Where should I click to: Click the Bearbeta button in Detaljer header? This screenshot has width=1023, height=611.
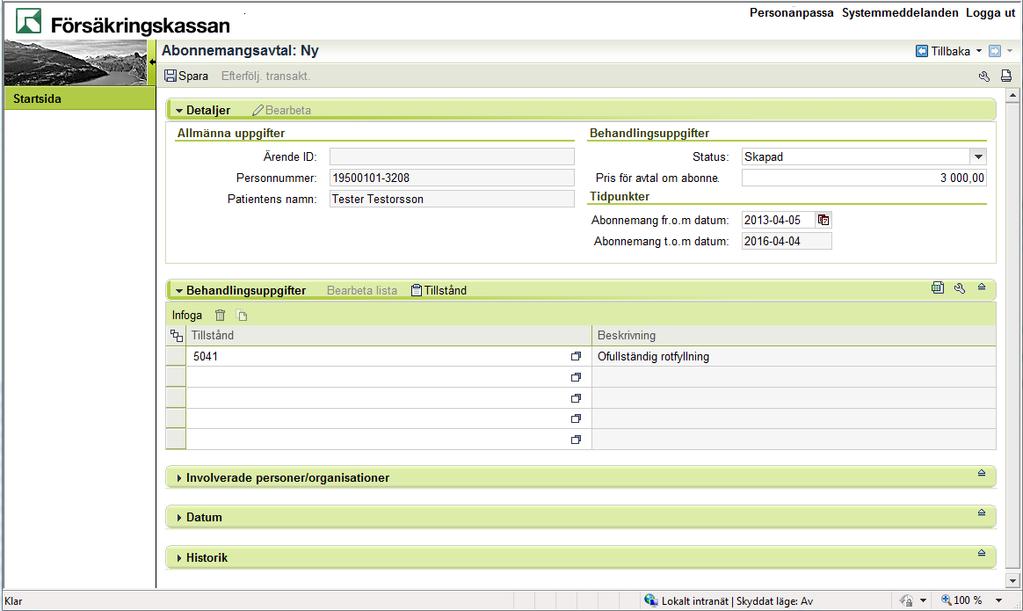tap(281, 110)
